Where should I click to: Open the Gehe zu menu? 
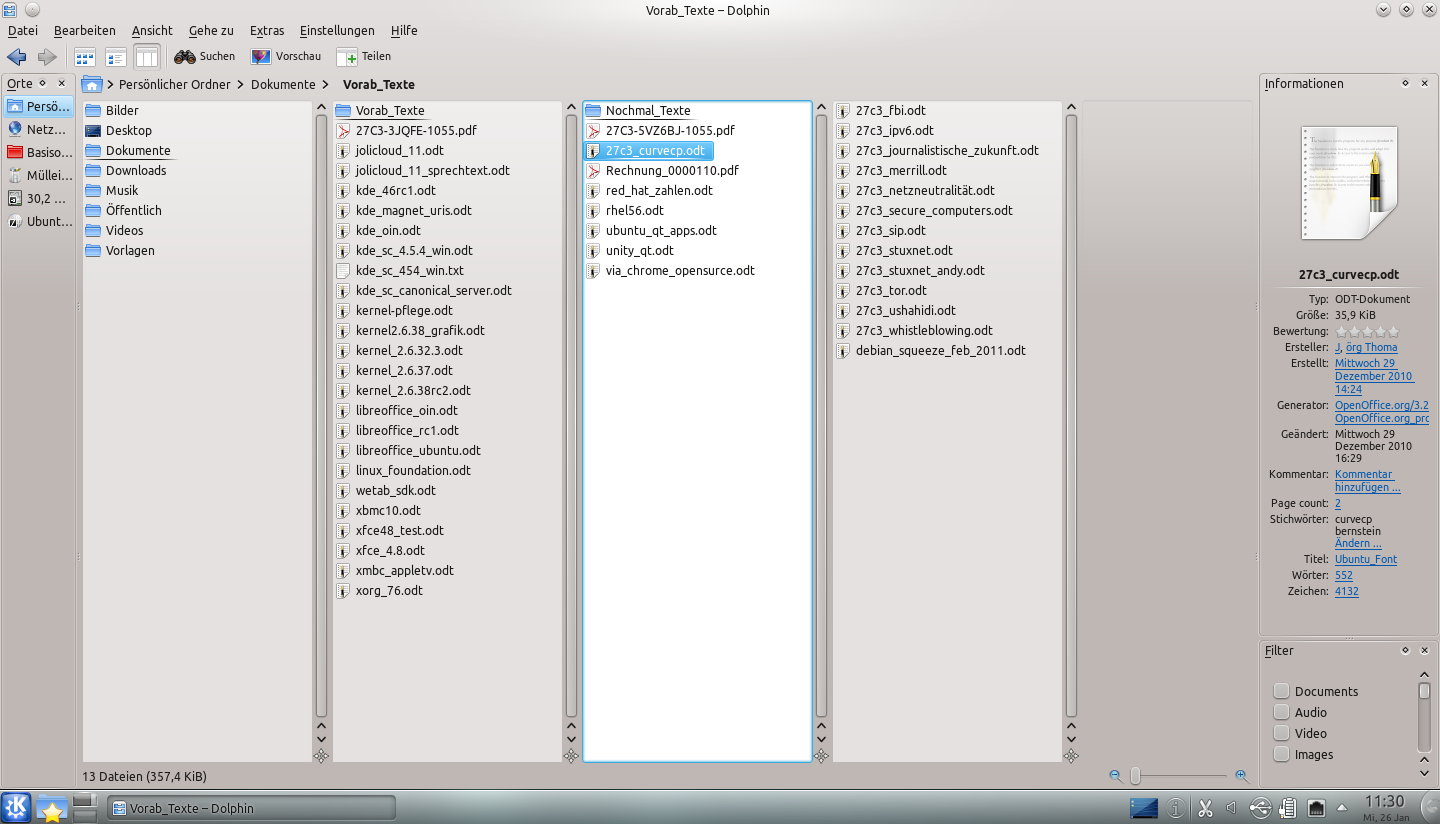[210, 31]
